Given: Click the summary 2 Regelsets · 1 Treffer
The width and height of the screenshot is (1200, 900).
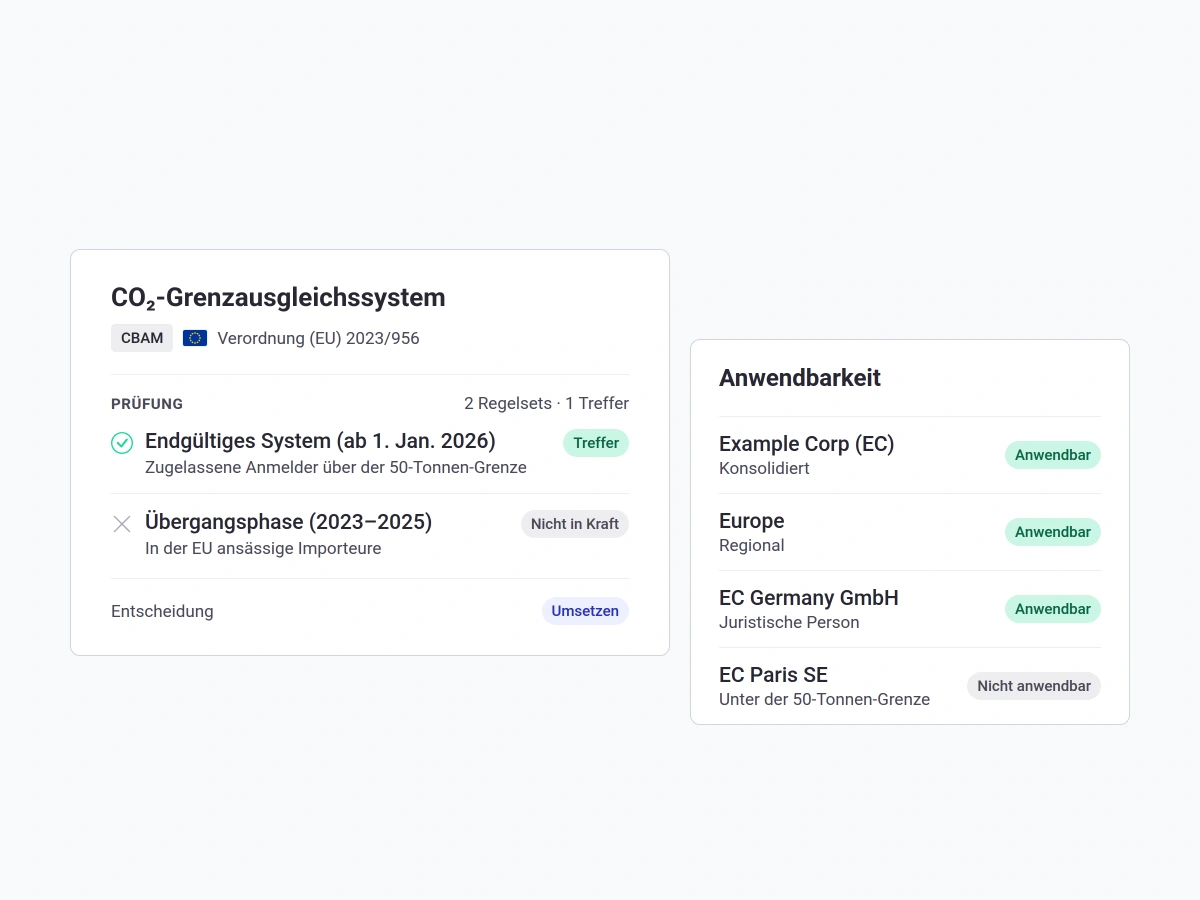Looking at the screenshot, I should [x=546, y=404].
